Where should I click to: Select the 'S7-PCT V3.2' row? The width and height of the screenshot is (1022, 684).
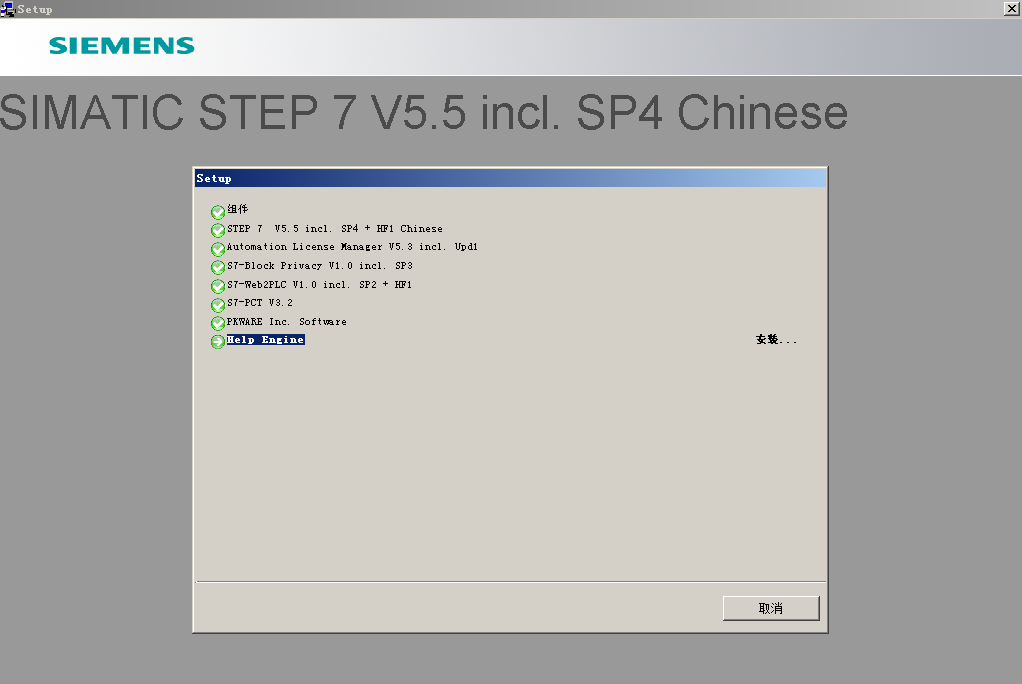click(x=259, y=303)
